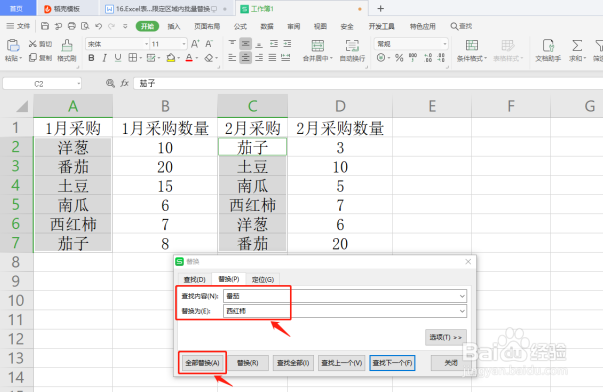Click the Replace (替换(R)) button
The image size is (603, 392).
pos(248,363)
